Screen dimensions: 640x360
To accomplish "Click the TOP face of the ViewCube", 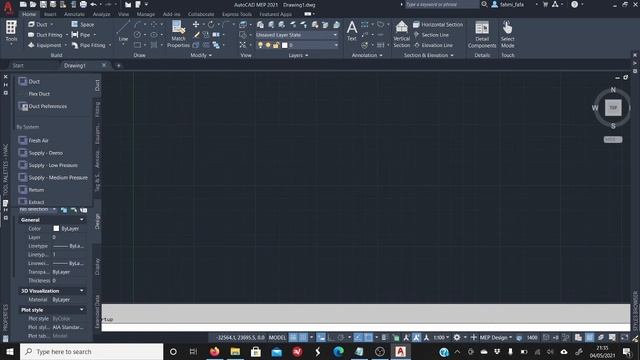I will (613, 108).
